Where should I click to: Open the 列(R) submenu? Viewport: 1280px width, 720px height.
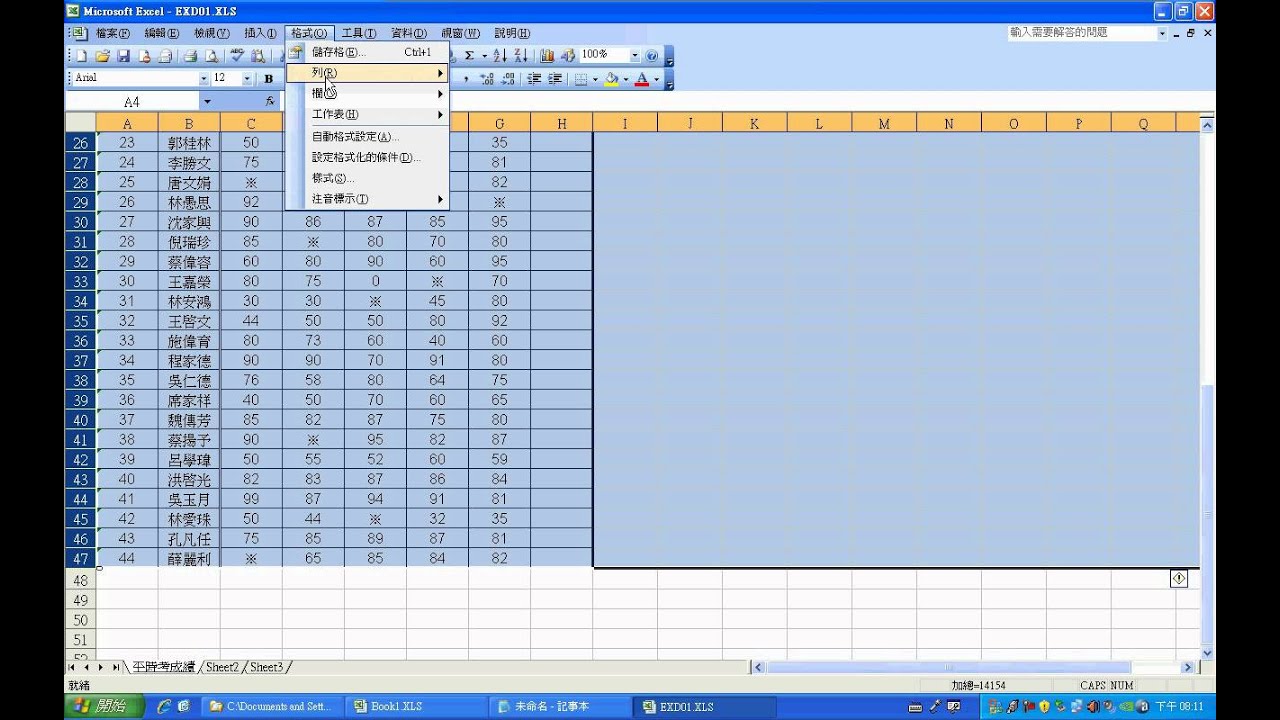tap(367, 73)
